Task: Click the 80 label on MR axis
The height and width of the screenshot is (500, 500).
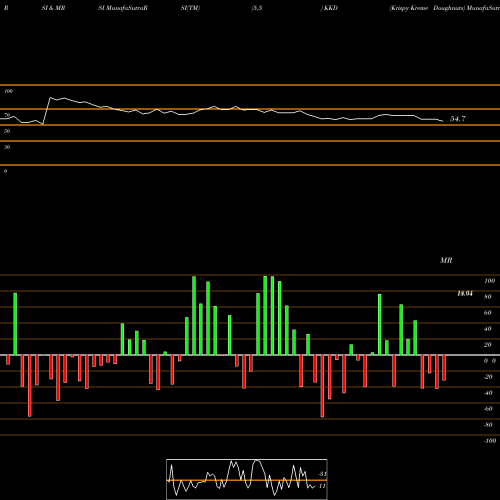Action: point(488,297)
